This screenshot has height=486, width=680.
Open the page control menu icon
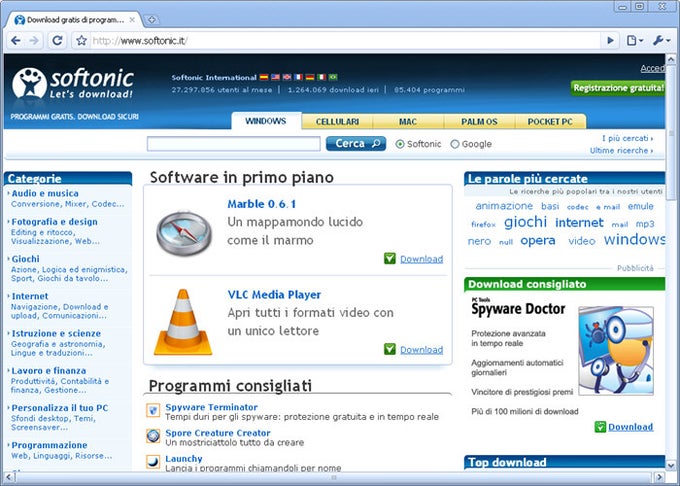click(x=634, y=41)
